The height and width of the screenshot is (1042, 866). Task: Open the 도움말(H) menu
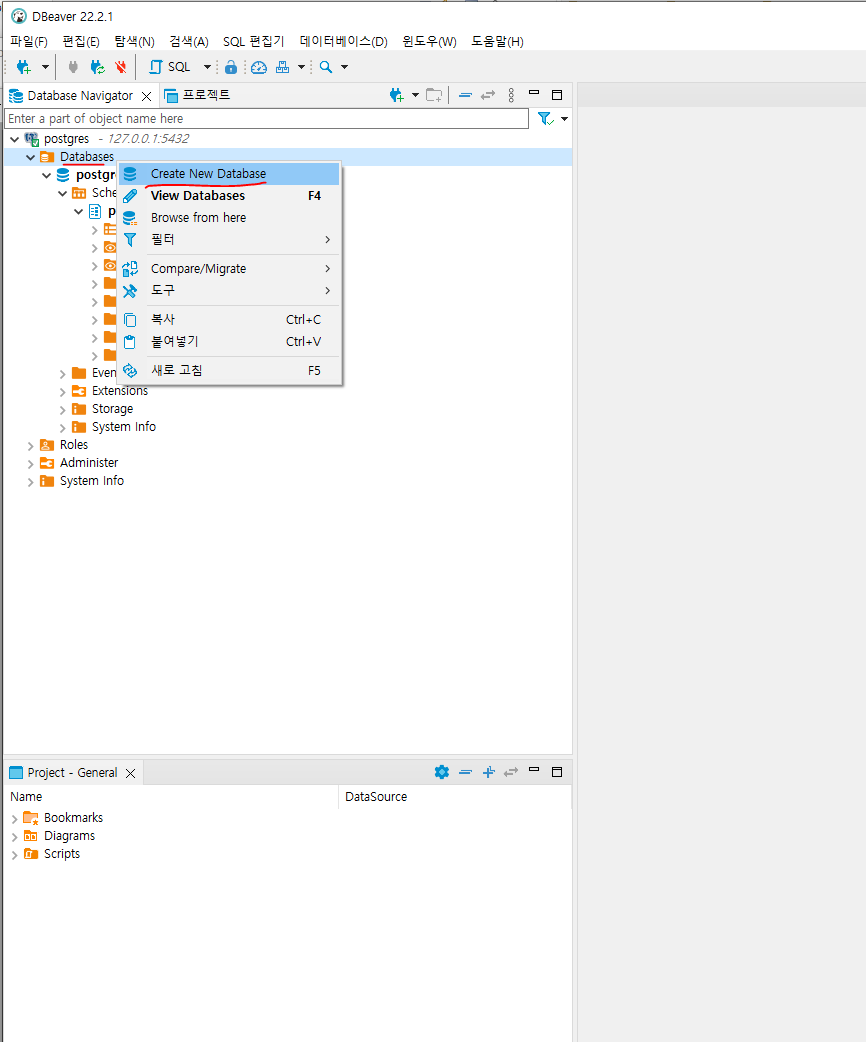pos(497,41)
